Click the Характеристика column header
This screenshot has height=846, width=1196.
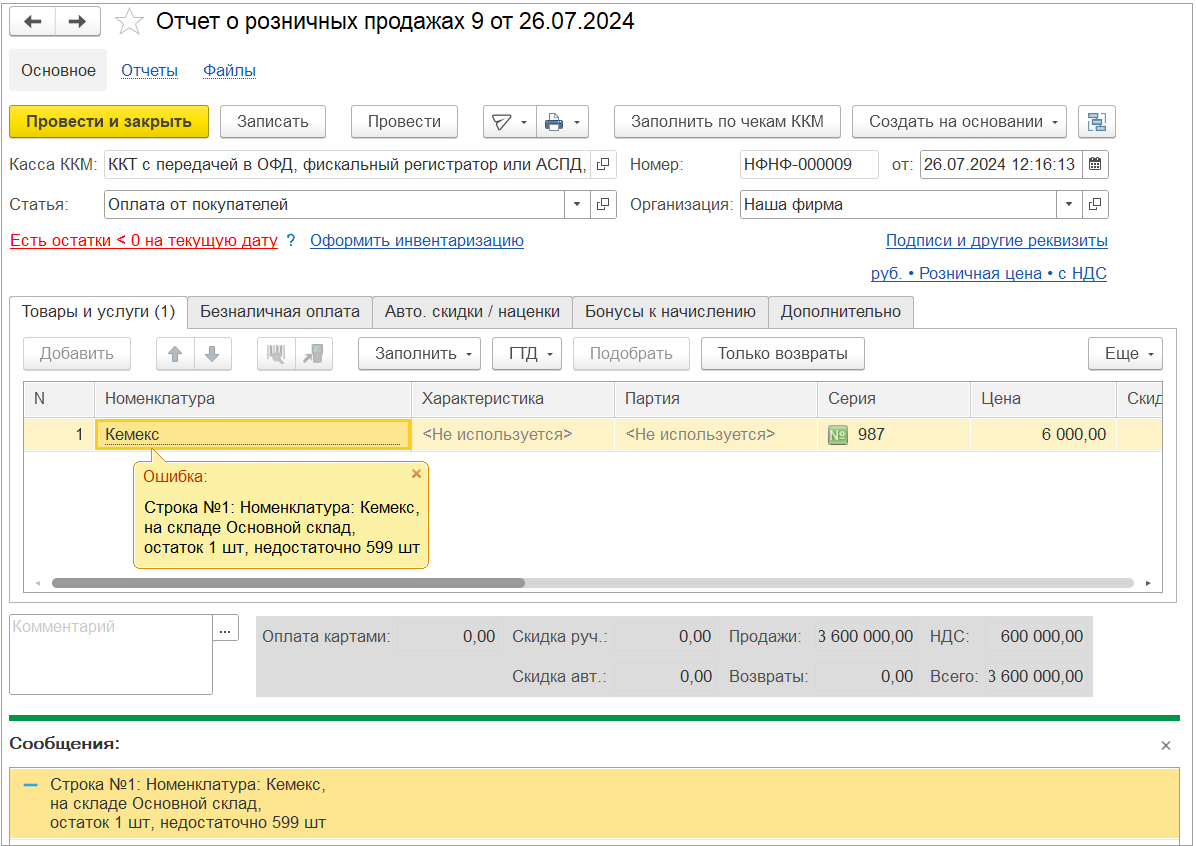click(x=513, y=399)
